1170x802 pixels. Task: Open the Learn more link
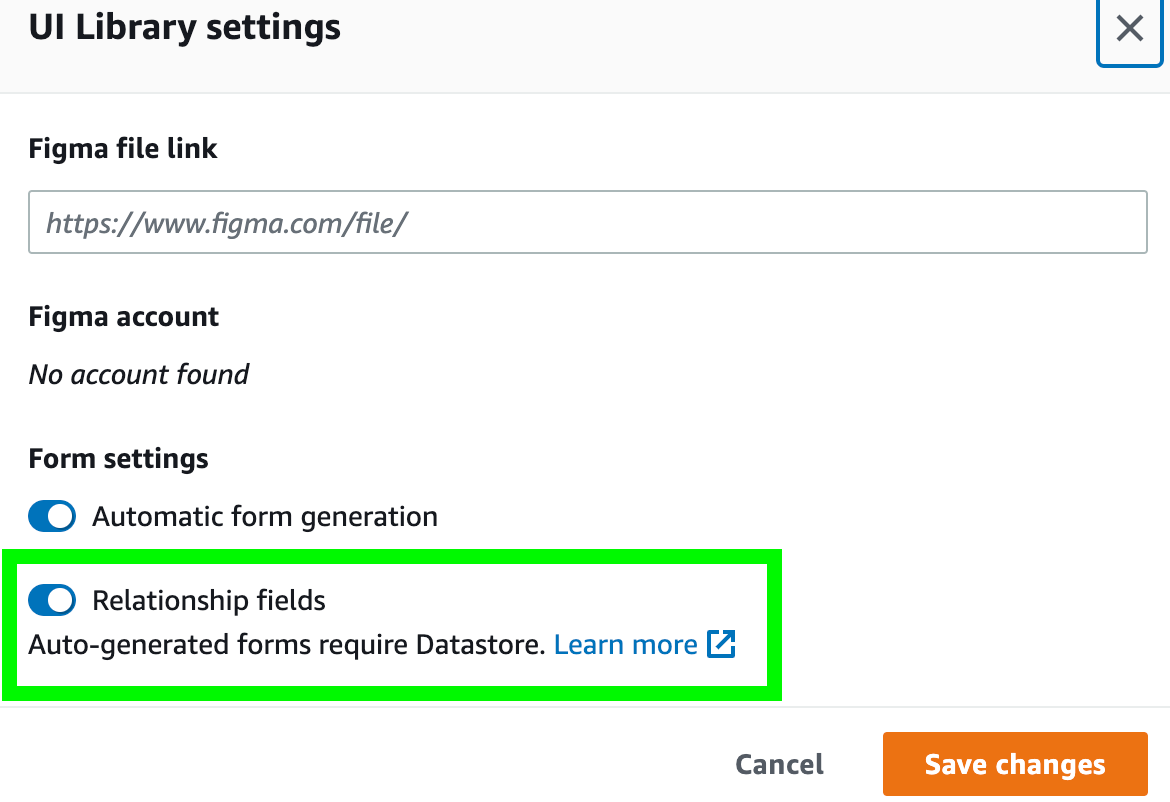[x=625, y=644]
